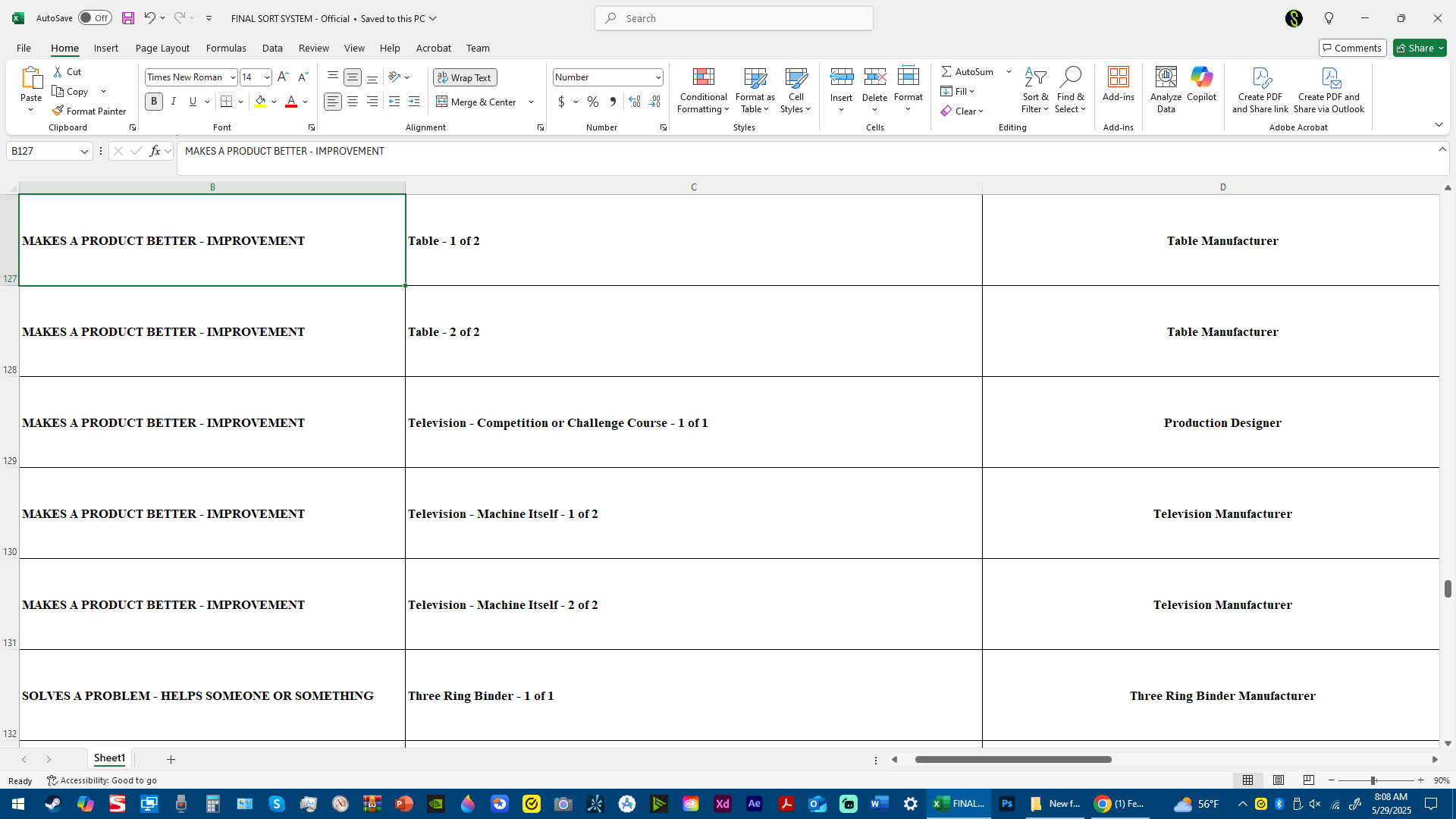Click the Conditional Formatting icon

click(x=703, y=77)
